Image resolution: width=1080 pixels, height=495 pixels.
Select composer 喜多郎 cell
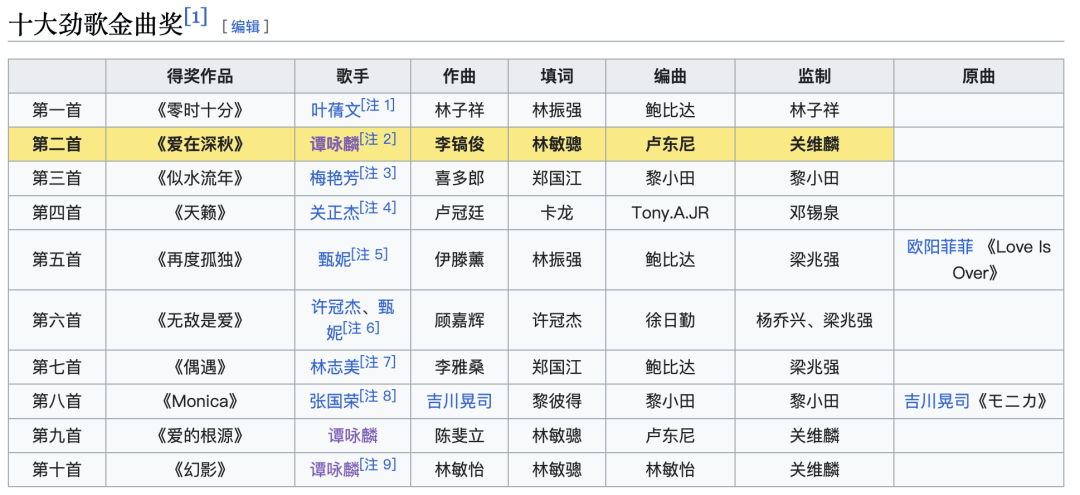(x=459, y=179)
